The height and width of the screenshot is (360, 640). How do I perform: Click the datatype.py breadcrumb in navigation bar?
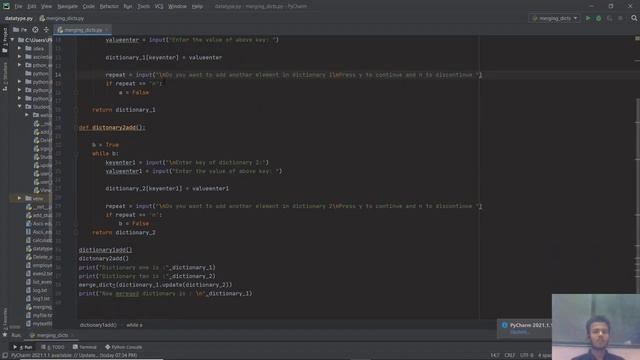click(19, 18)
